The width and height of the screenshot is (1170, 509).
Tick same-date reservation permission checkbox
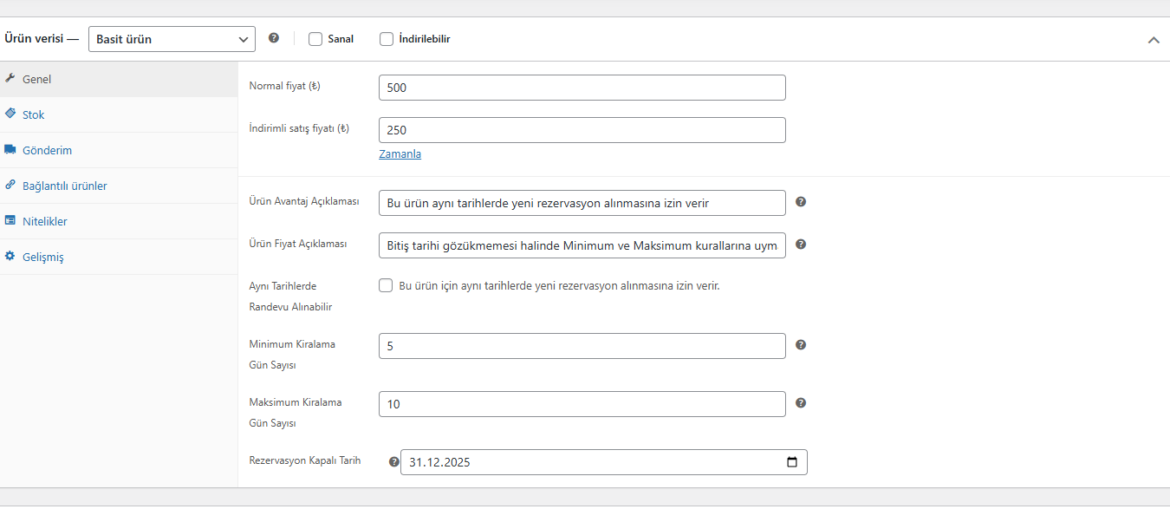[386, 285]
